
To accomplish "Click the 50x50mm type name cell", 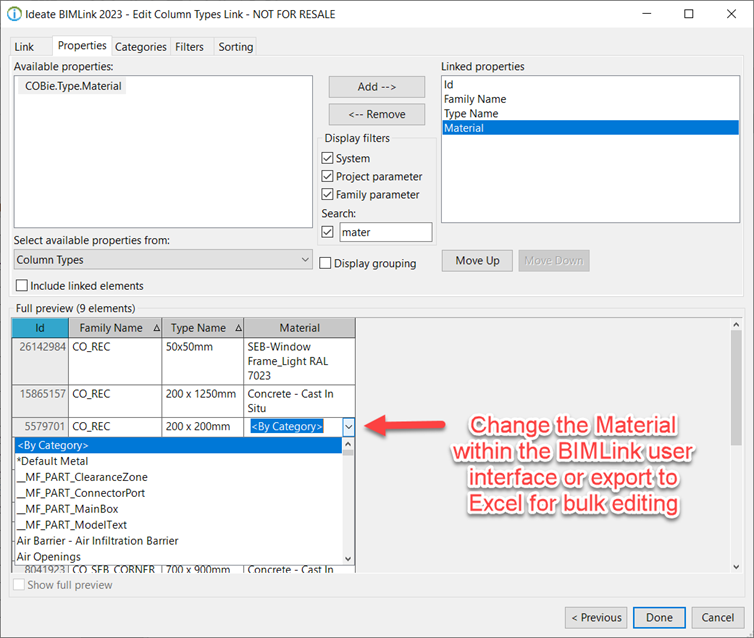I will [203, 361].
